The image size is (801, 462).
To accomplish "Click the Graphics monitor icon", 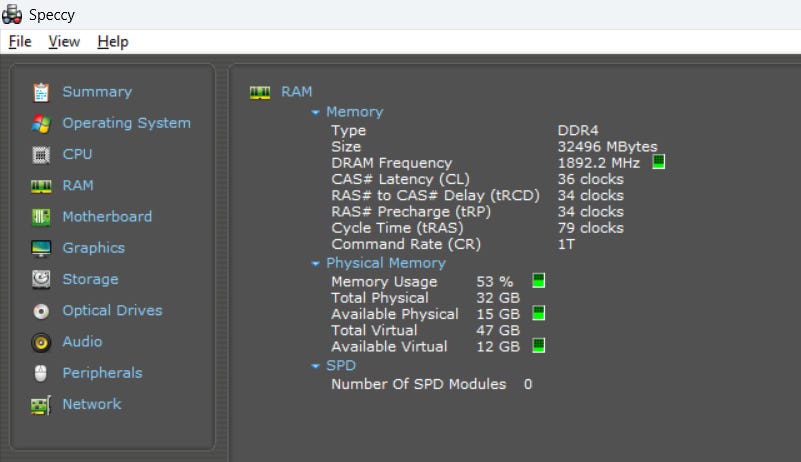I will point(41,248).
